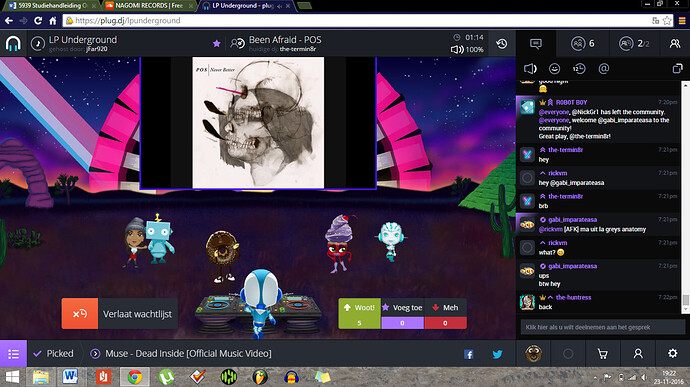
Task: Open settings gear in bottom bar
Action: [672, 354]
